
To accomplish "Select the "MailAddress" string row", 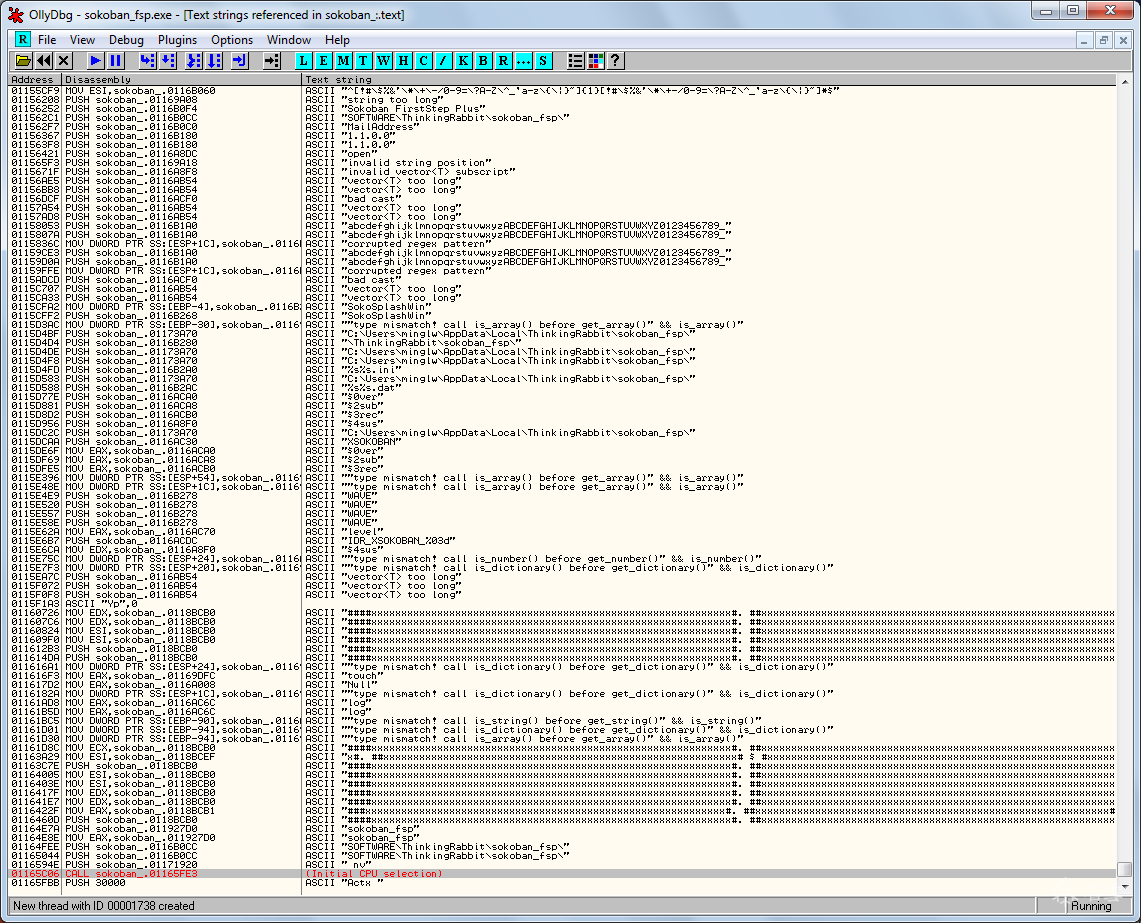I will pos(562,127).
